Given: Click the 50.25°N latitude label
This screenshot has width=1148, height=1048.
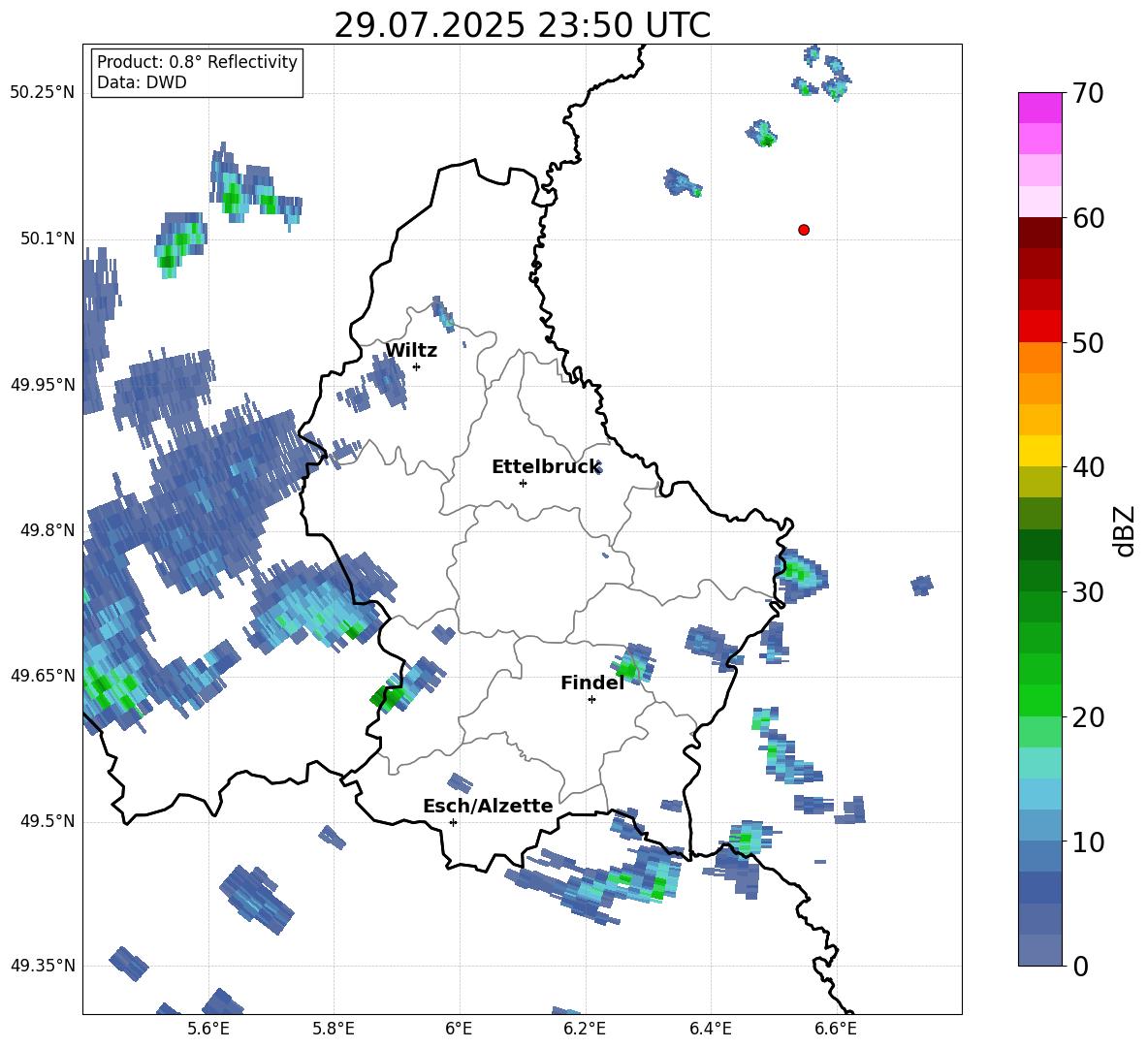Looking at the screenshot, I should [x=43, y=93].
